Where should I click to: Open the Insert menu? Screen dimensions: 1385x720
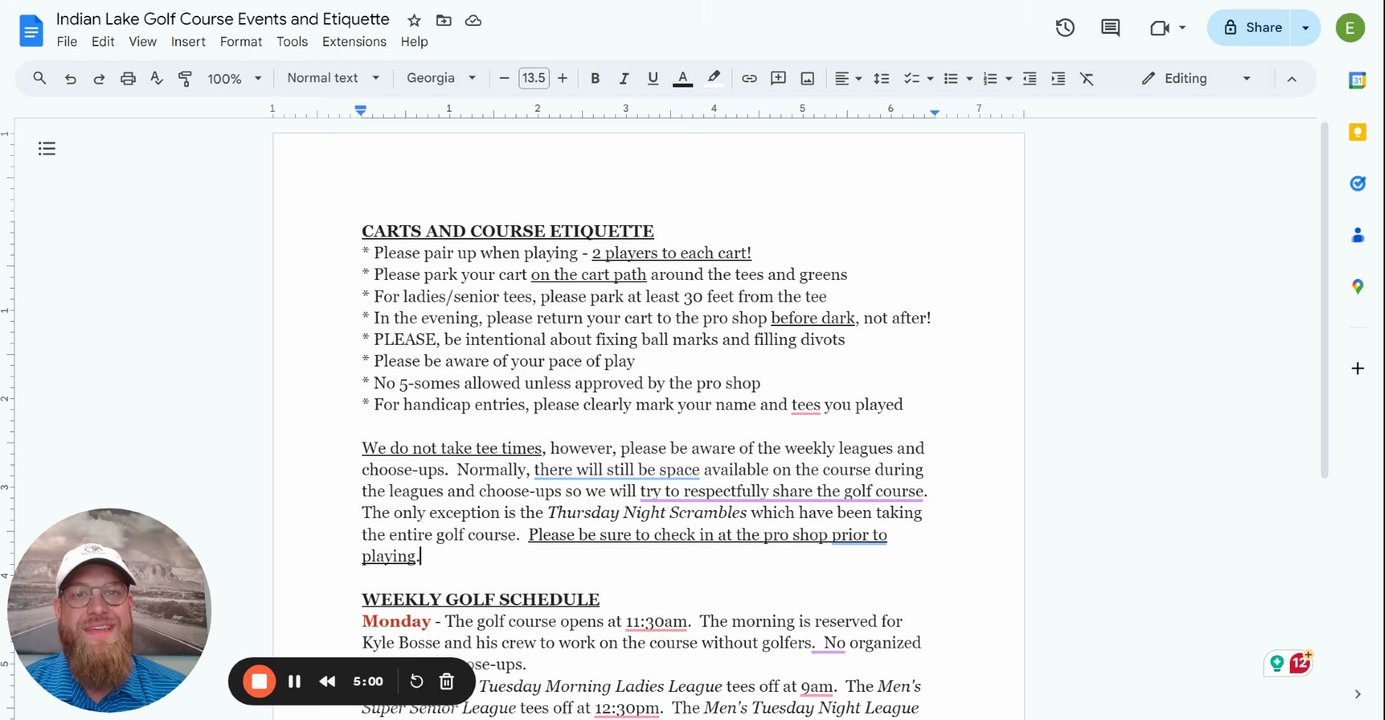(x=188, y=42)
